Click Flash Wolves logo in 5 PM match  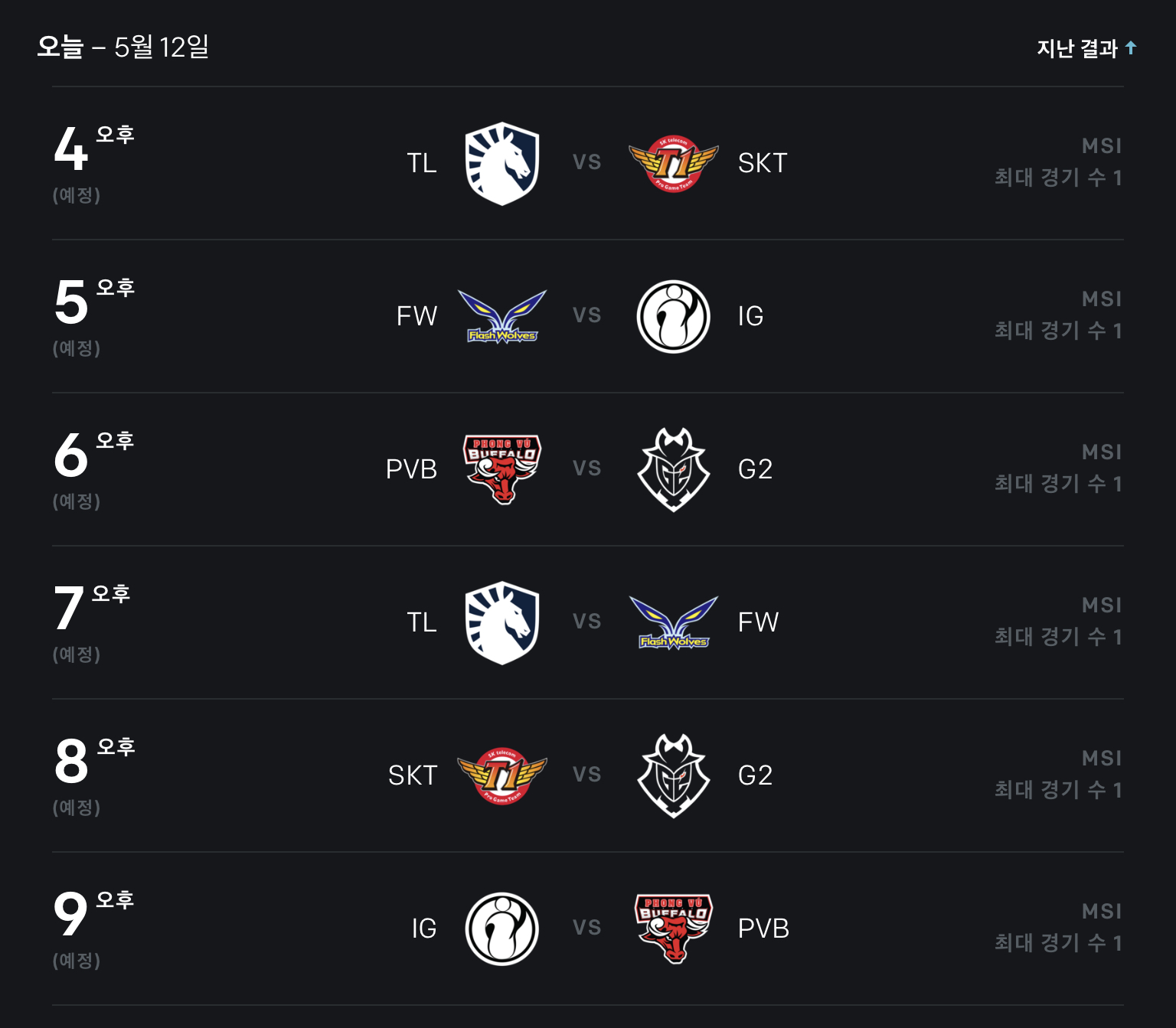point(502,316)
